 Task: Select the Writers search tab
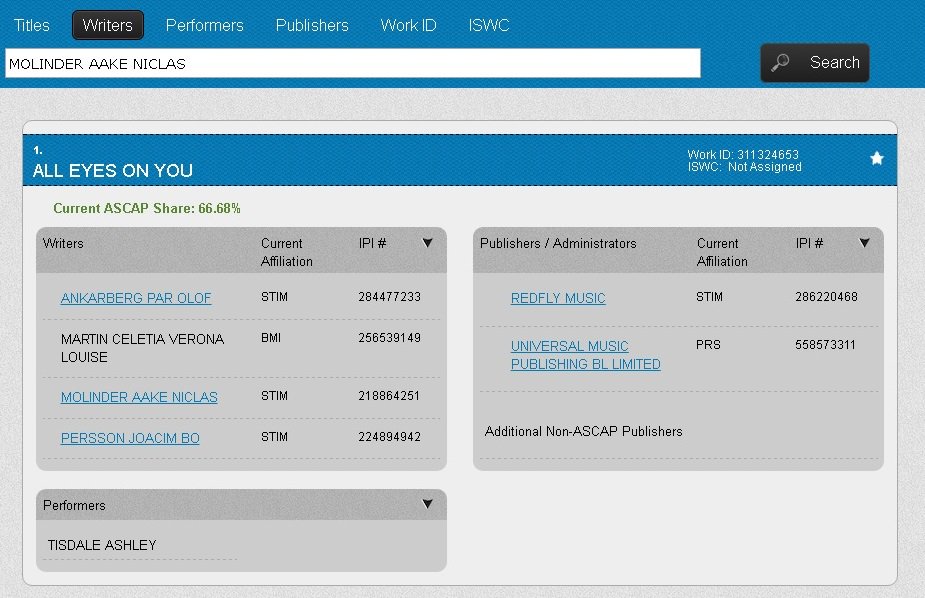107,25
